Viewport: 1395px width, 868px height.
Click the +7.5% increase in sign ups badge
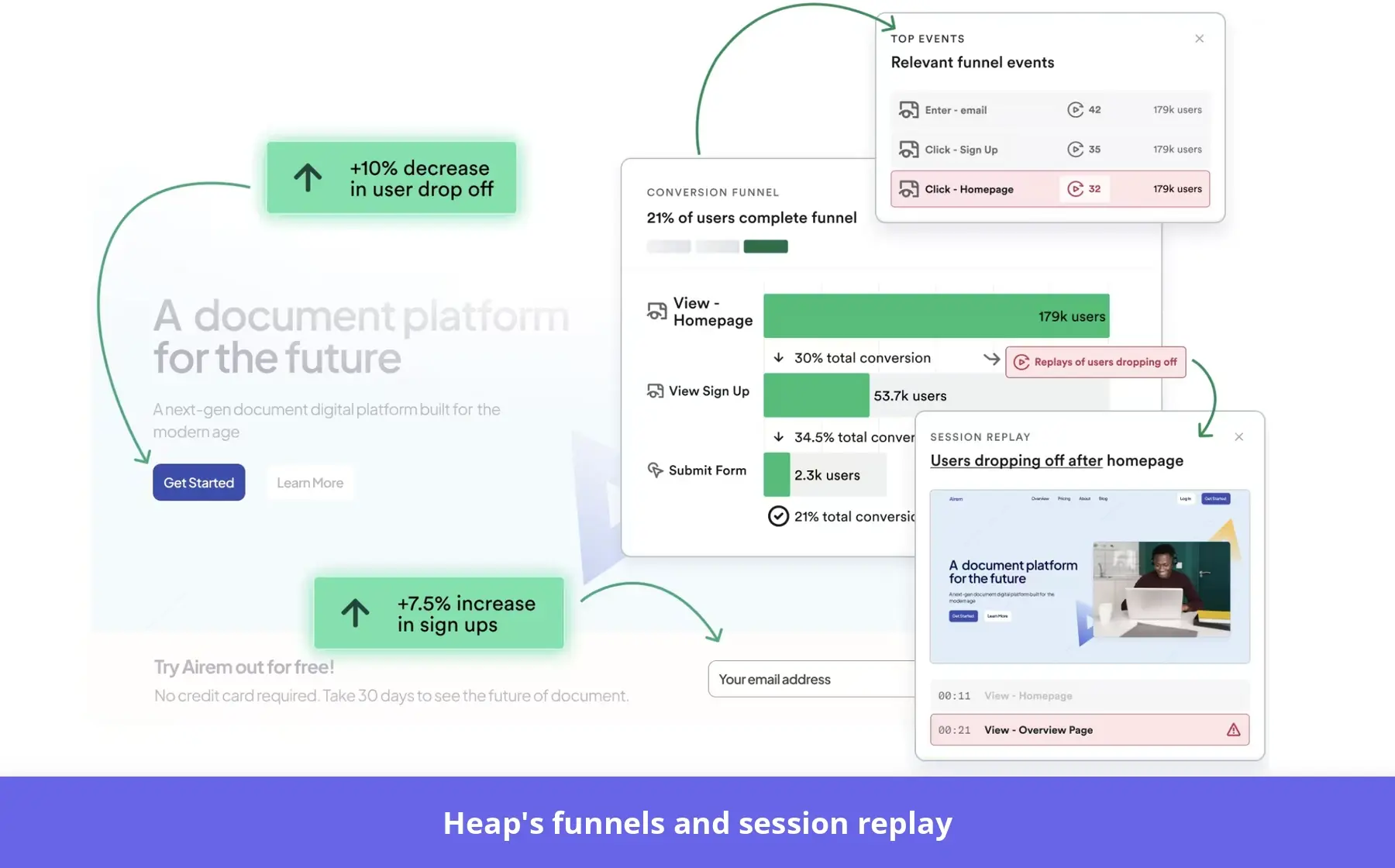[x=439, y=613]
